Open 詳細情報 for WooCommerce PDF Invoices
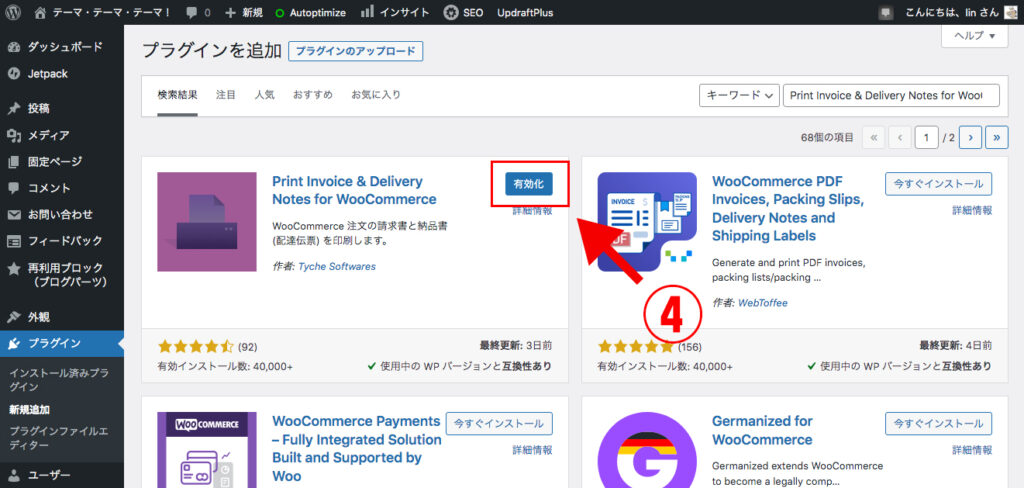The image size is (1024, 488). 972,210
